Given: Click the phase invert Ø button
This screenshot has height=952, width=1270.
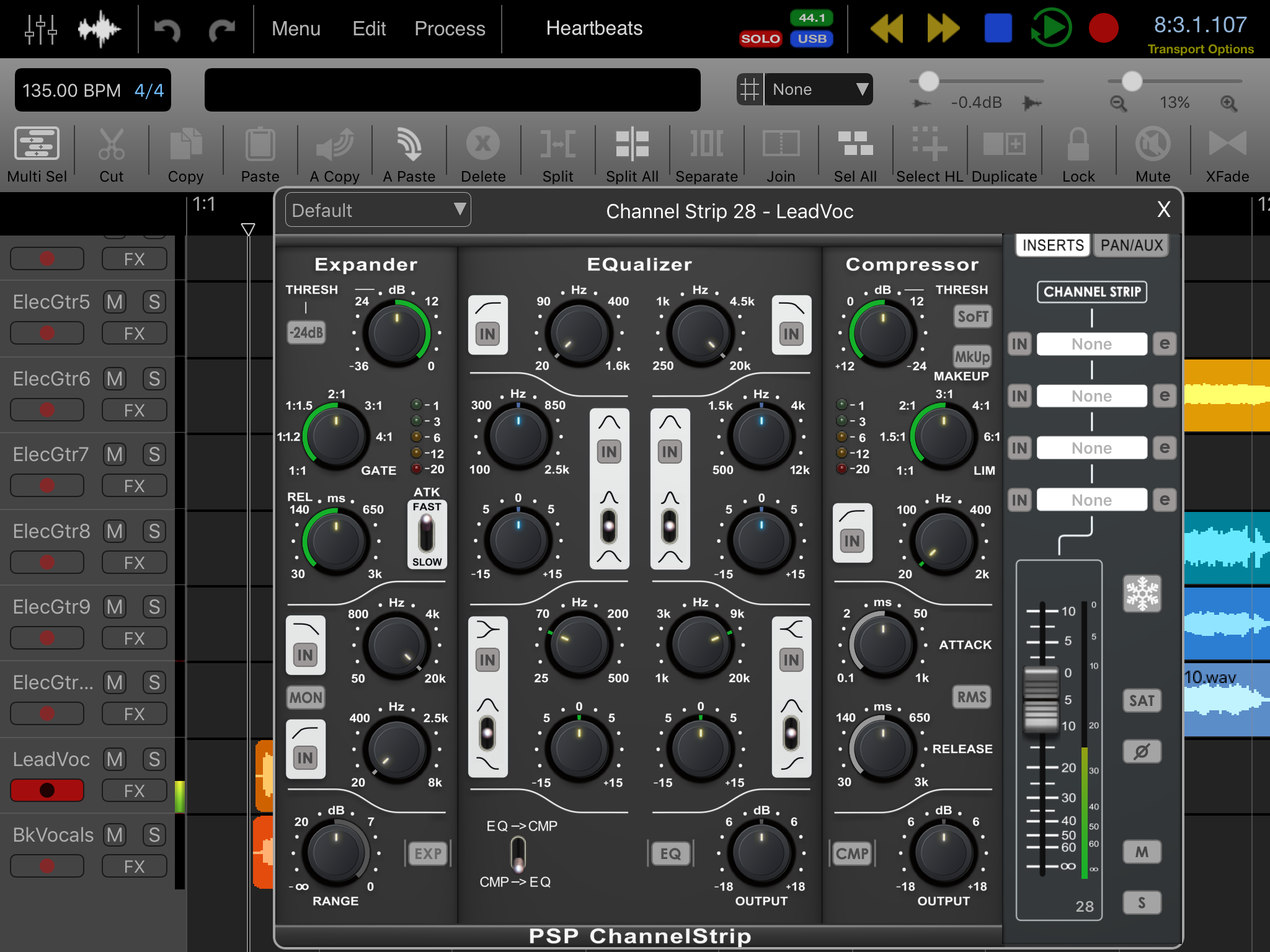Looking at the screenshot, I should (1142, 752).
